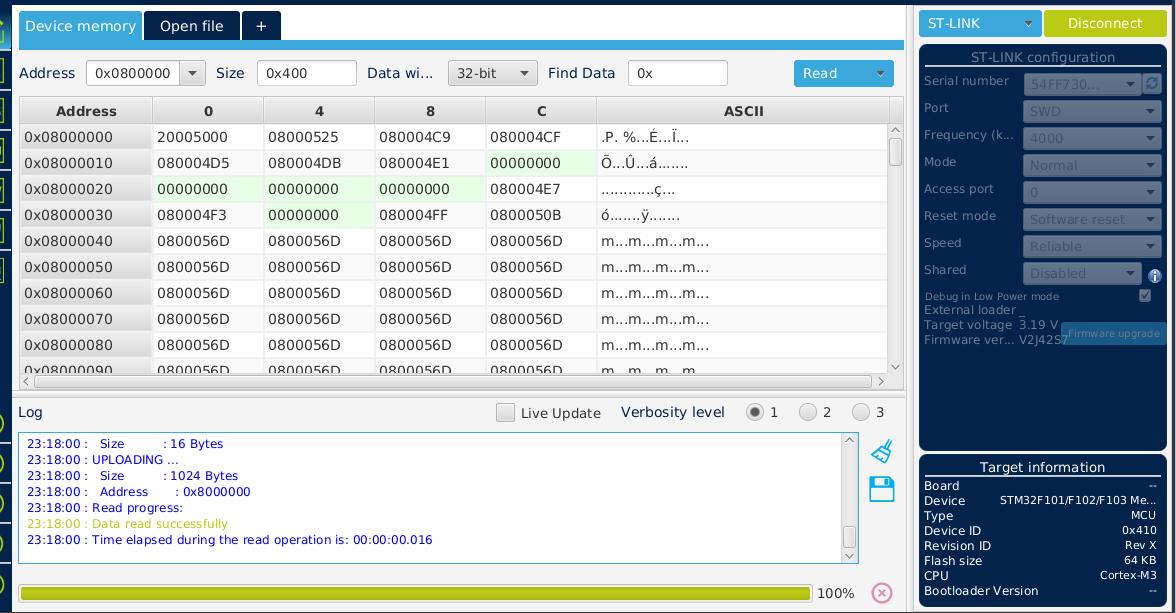The image size is (1176, 613).
Task: Click inside the Find Data field
Action: 680,73
